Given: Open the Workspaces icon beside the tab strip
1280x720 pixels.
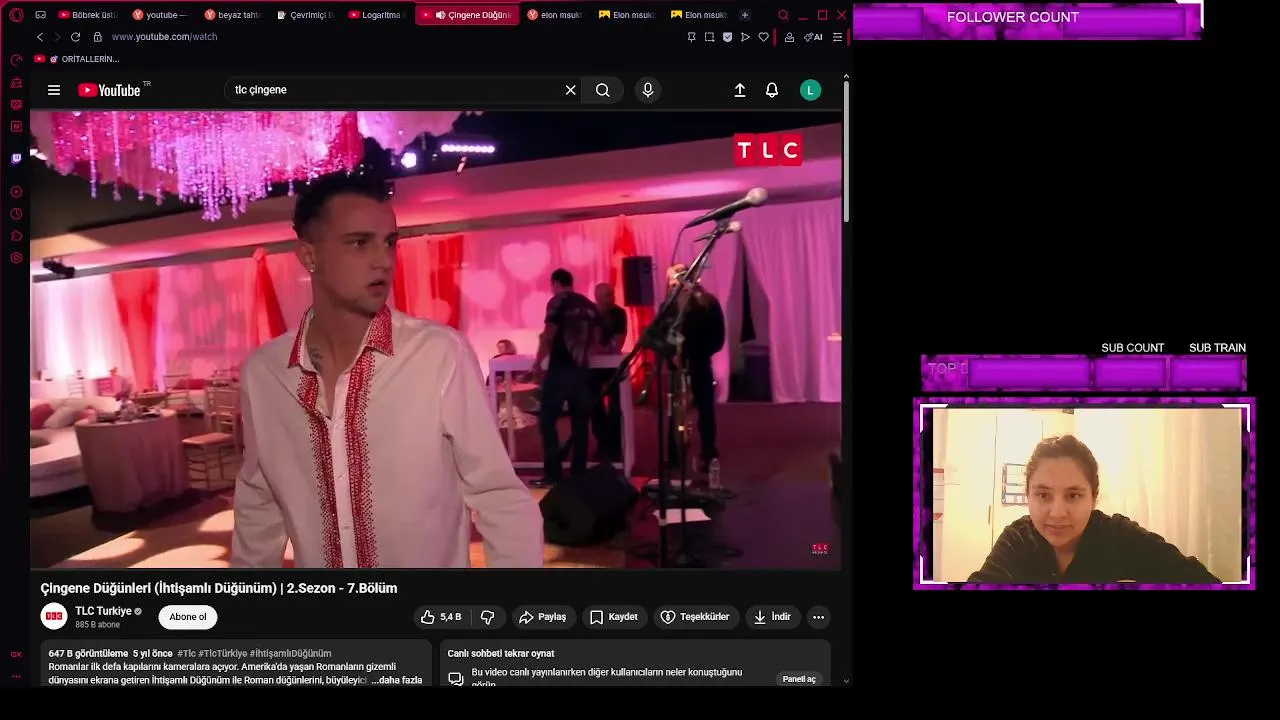Looking at the screenshot, I should 40,15.
